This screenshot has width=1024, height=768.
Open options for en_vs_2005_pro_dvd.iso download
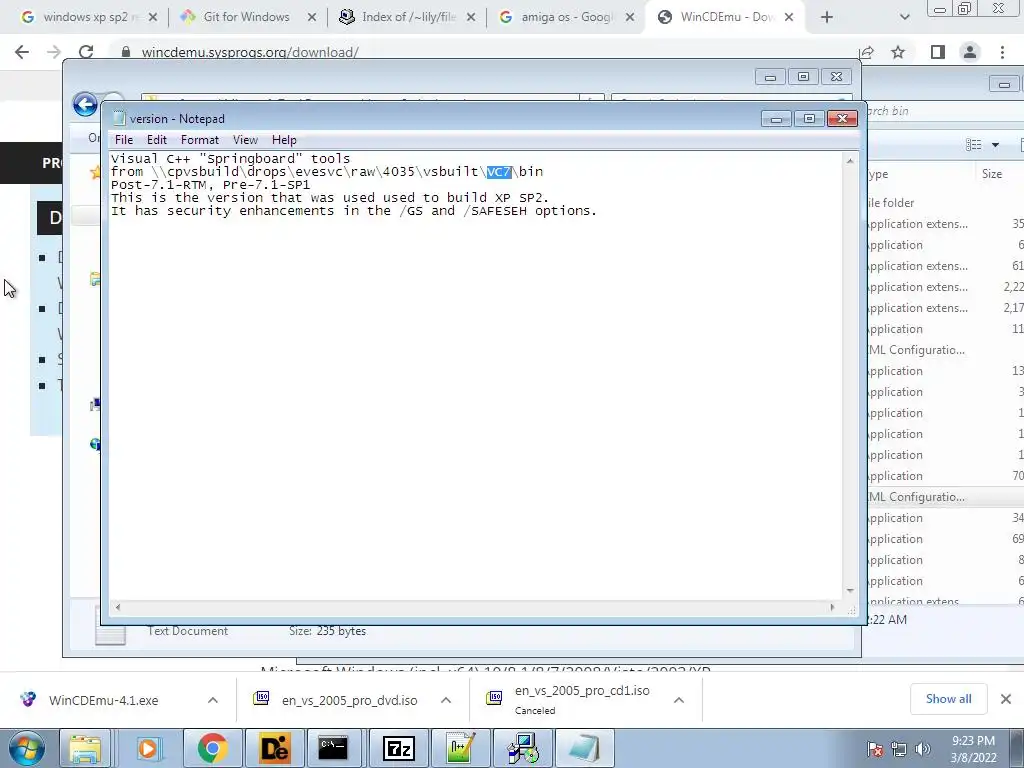point(446,700)
